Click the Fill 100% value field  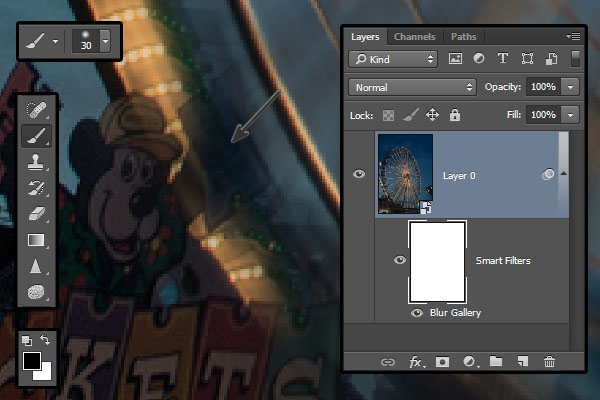[x=543, y=115]
